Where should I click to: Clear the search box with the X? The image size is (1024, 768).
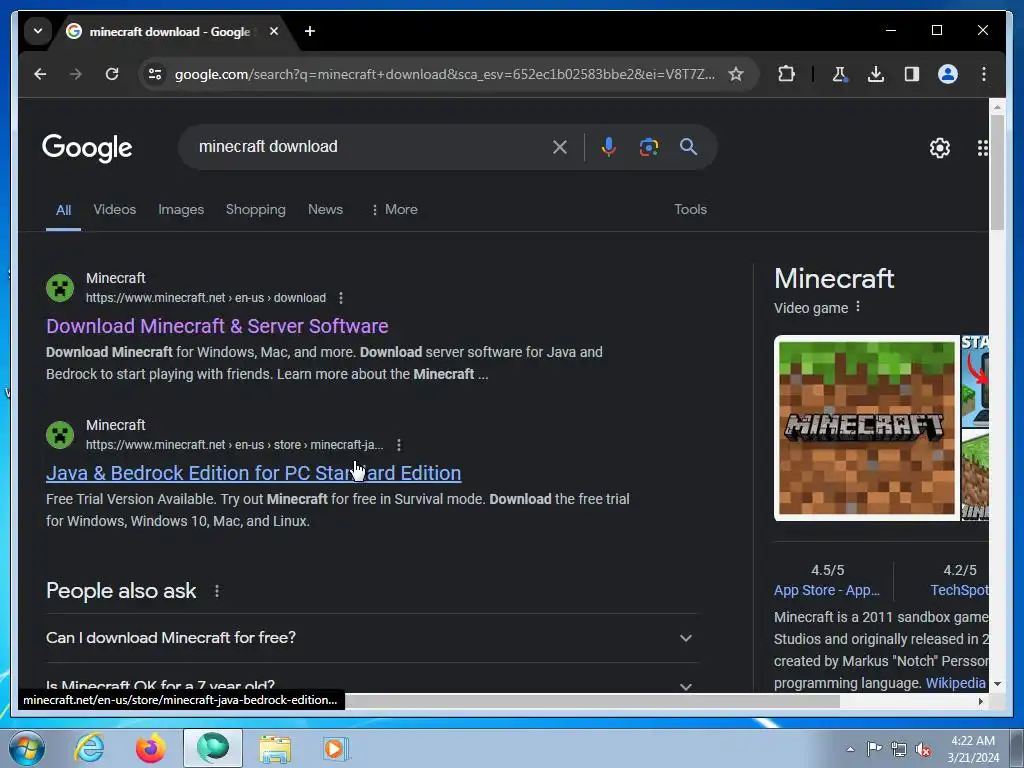coord(560,147)
